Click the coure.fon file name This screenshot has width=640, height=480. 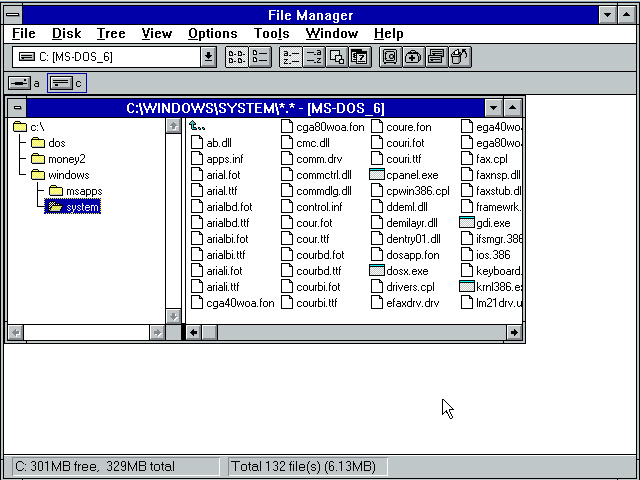click(409, 127)
